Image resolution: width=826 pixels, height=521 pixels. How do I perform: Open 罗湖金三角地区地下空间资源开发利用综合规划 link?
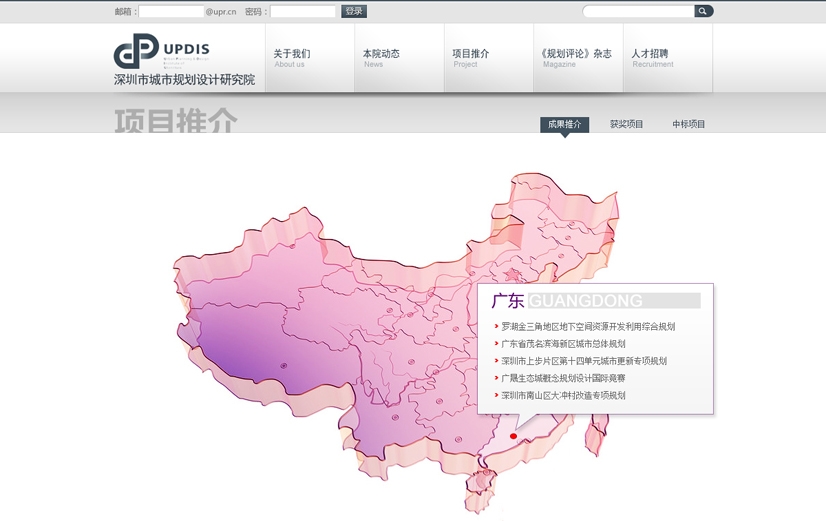pyautogui.click(x=588, y=327)
